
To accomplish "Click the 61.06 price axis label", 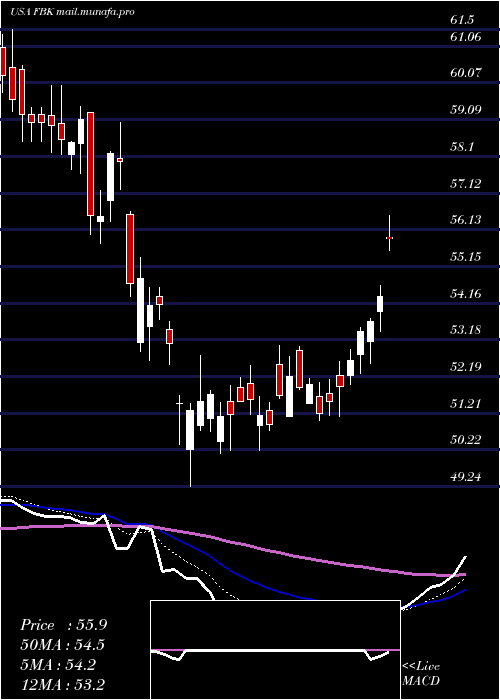I will [x=466, y=37].
